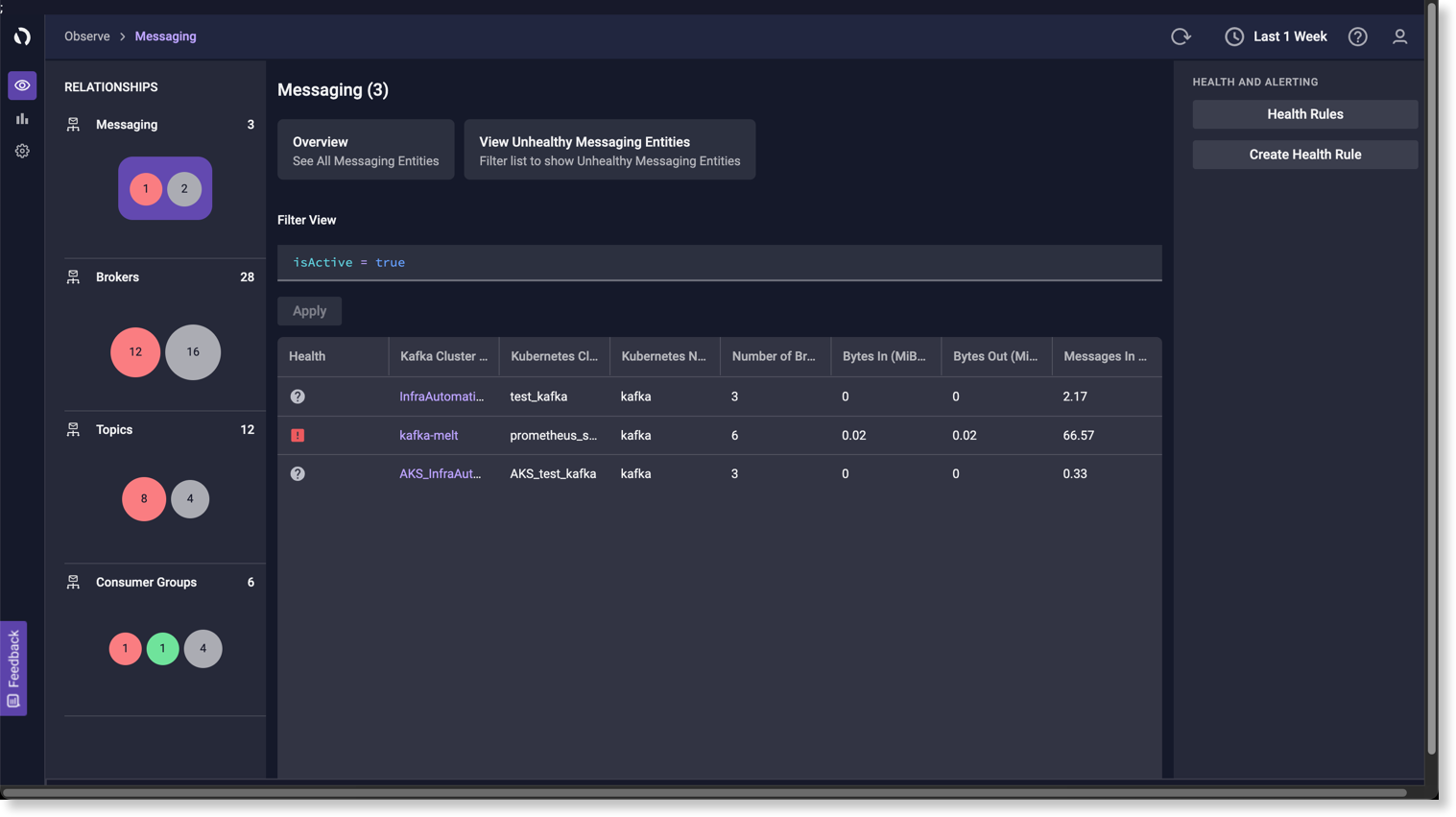Select the Messaging relationship label
The height and width of the screenshot is (817, 1456).
tap(127, 125)
